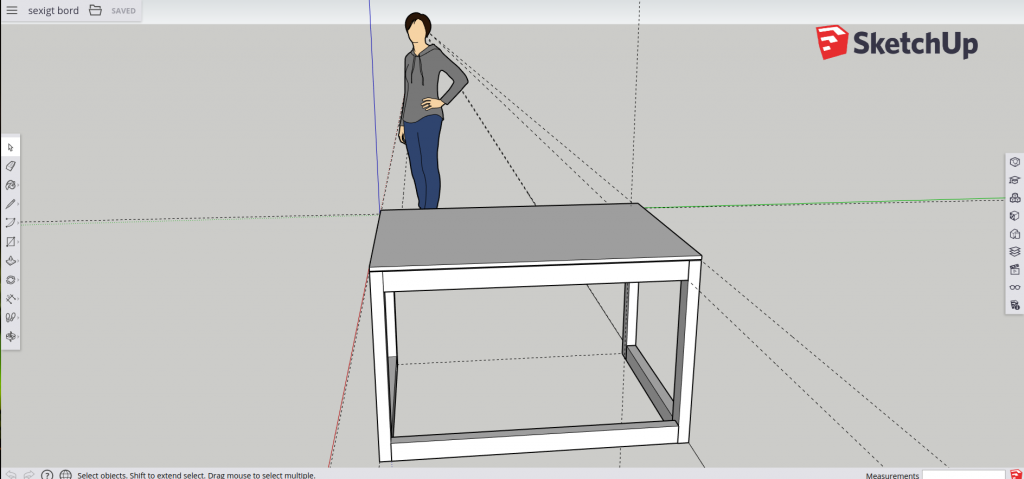Pick the Eraser tool

11,166
